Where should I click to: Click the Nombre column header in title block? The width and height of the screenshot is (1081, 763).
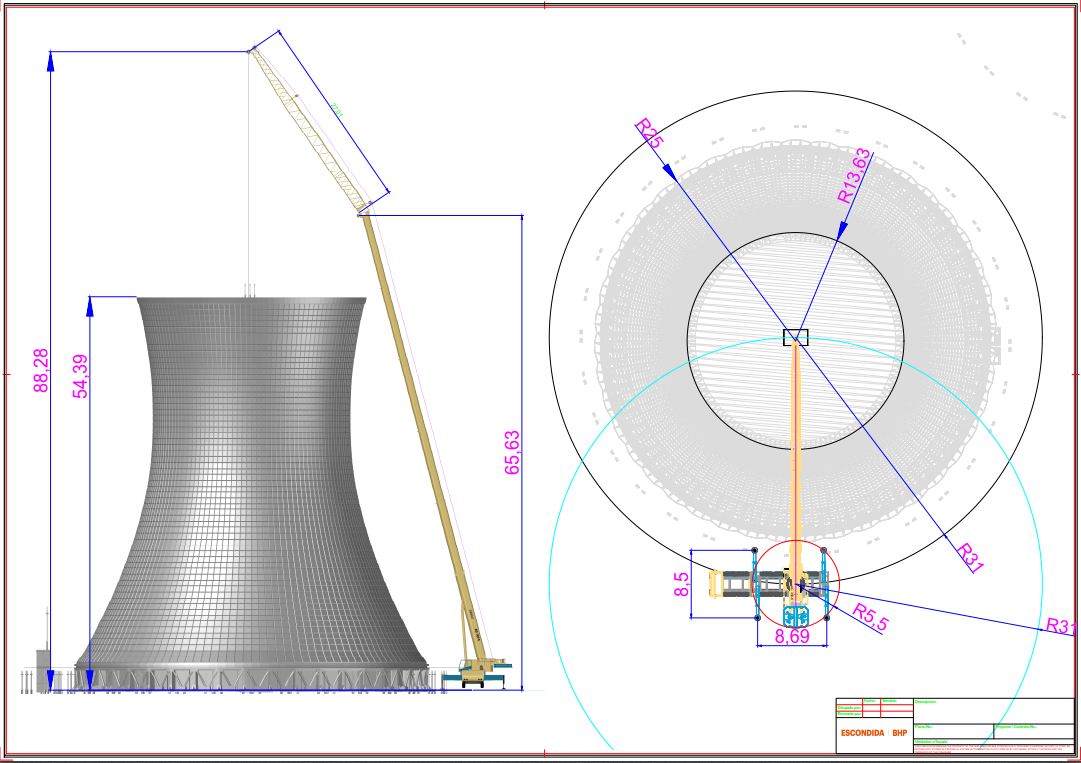(x=889, y=701)
